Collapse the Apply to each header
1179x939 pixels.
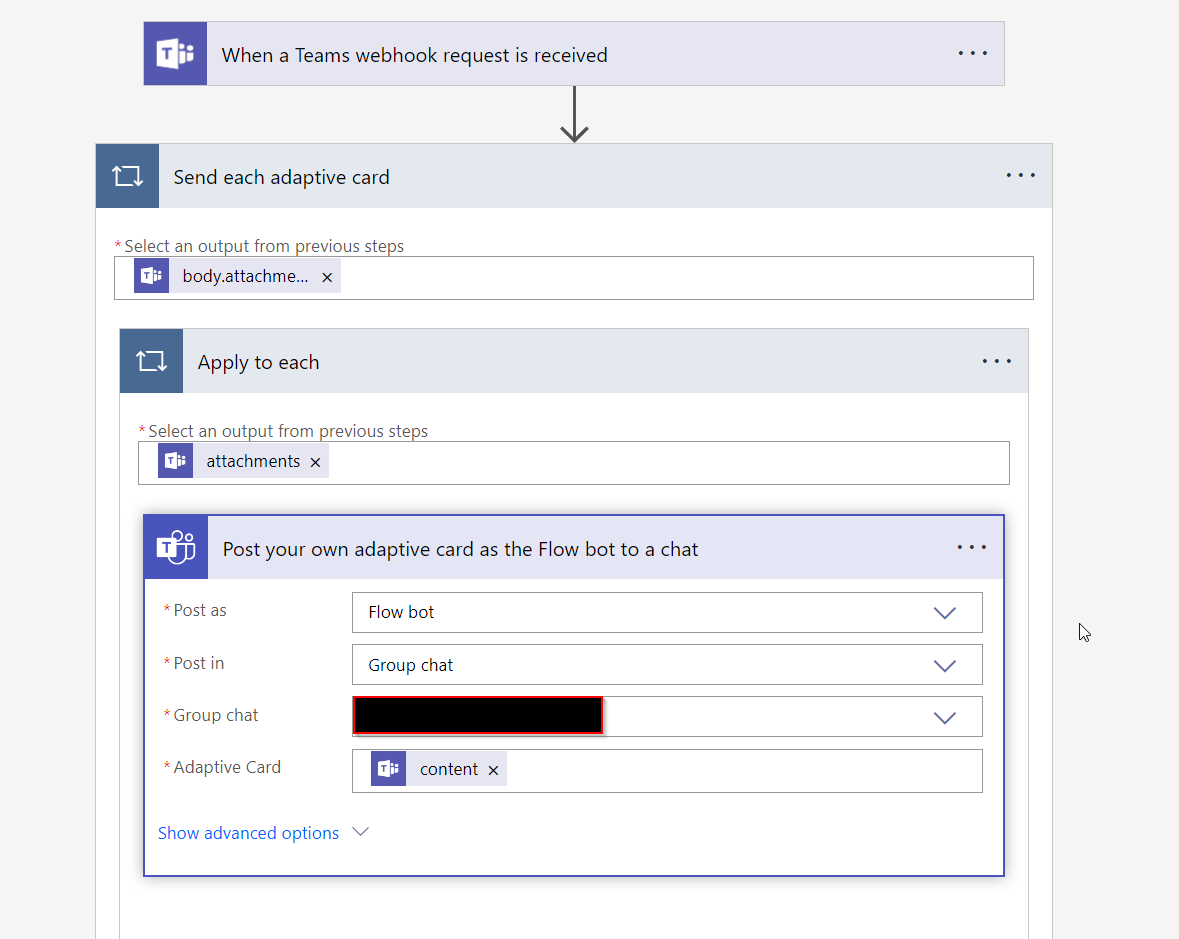[574, 361]
